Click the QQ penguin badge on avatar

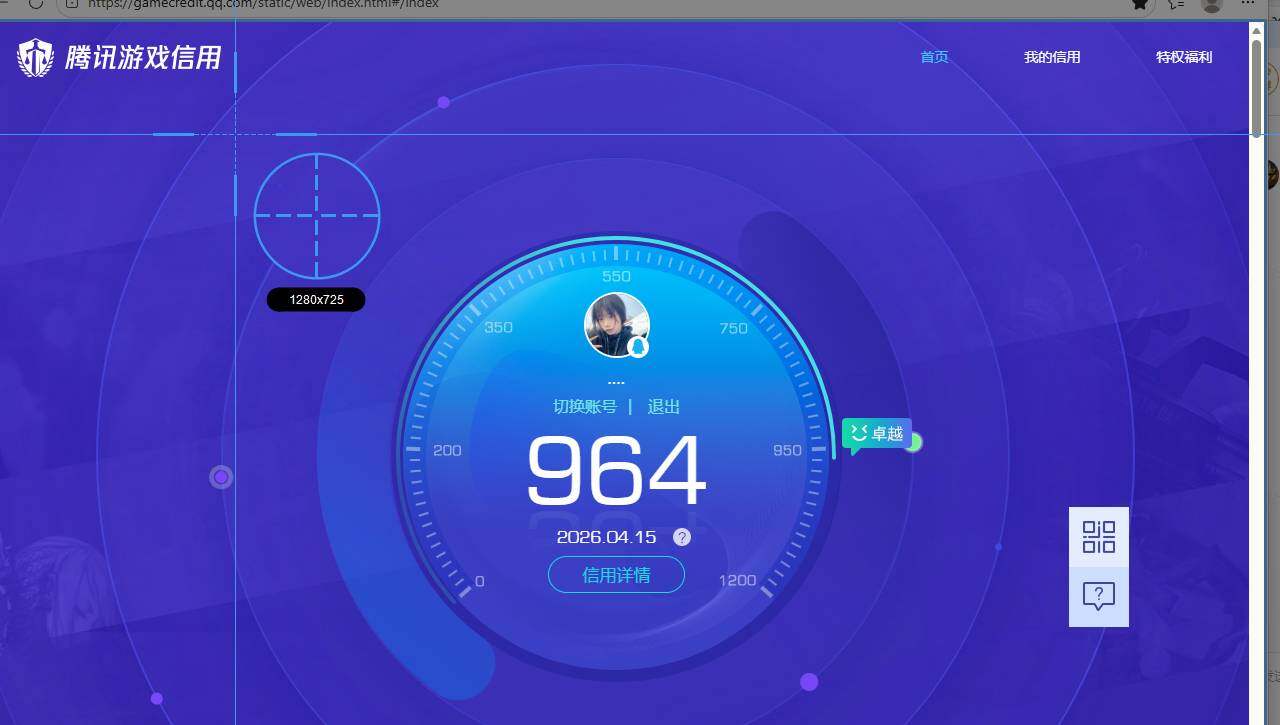638,347
